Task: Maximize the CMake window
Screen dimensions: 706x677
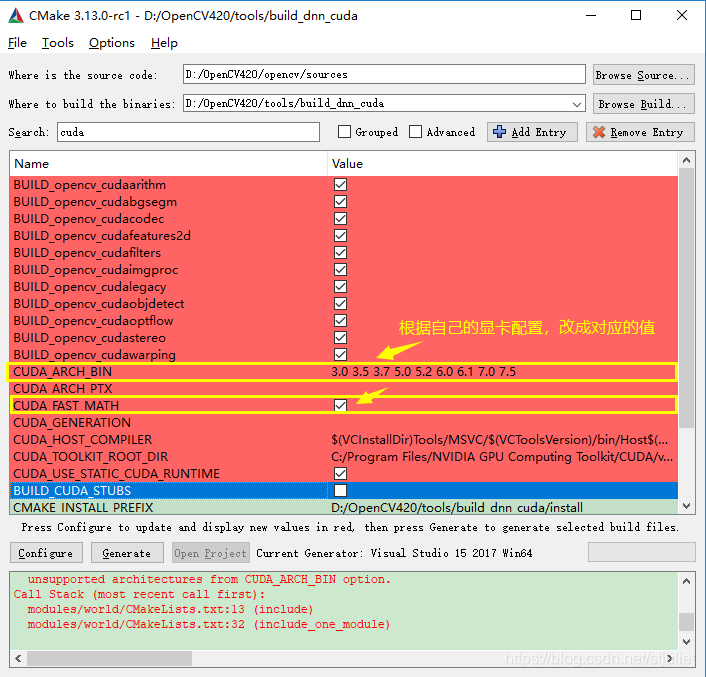Action: (x=636, y=15)
